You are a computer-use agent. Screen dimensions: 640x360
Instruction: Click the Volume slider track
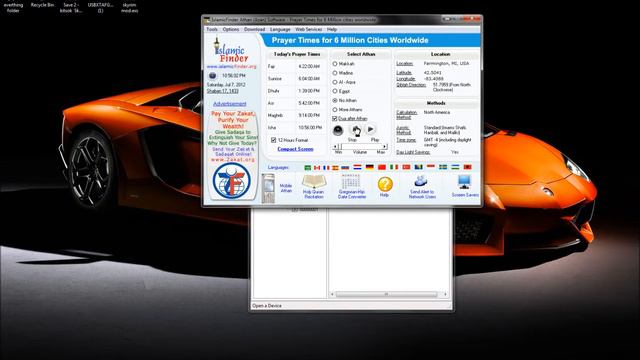click(360, 146)
